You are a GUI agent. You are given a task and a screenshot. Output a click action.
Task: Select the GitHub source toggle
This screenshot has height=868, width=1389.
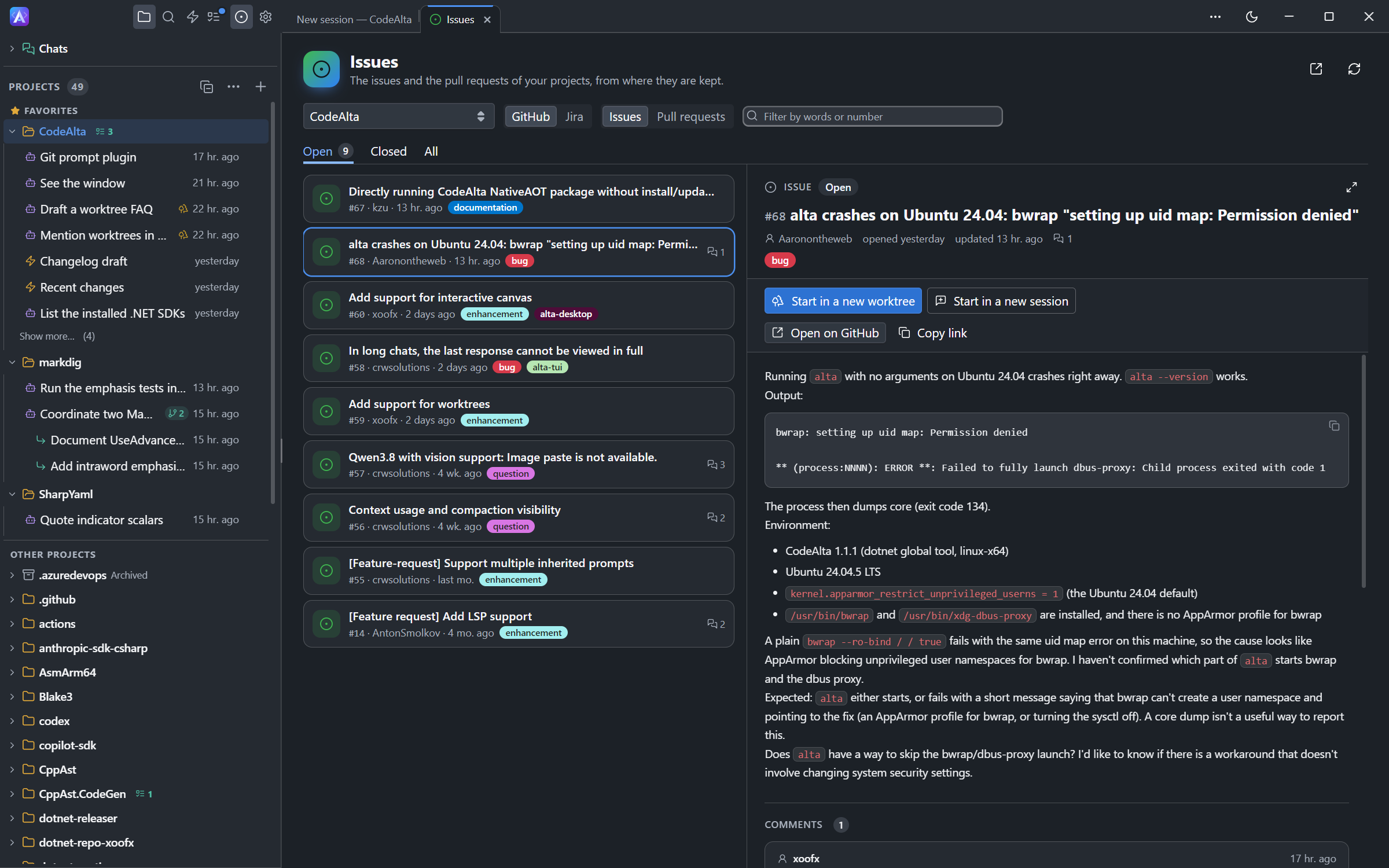click(x=530, y=117)
